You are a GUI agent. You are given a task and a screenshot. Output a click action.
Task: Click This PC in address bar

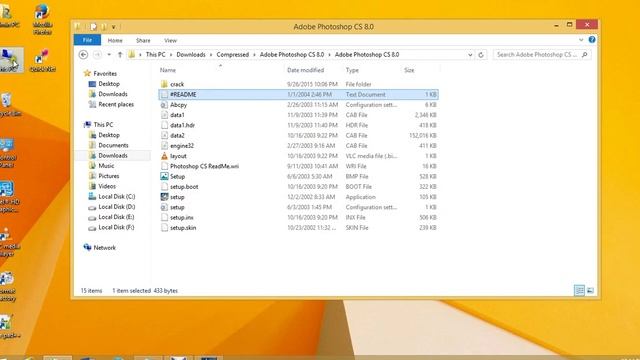tap(156, 55)
